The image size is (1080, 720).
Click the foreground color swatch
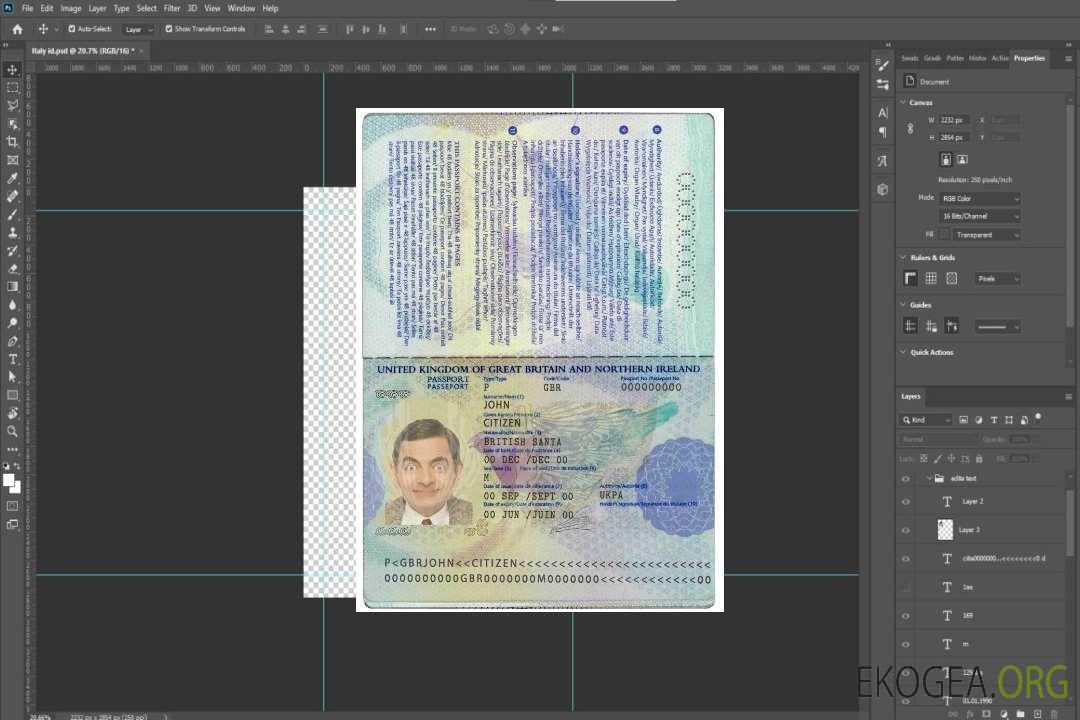9,481
